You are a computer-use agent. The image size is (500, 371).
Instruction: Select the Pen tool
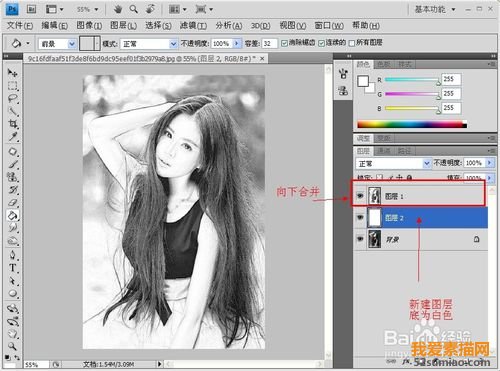[x=13, y=255]
